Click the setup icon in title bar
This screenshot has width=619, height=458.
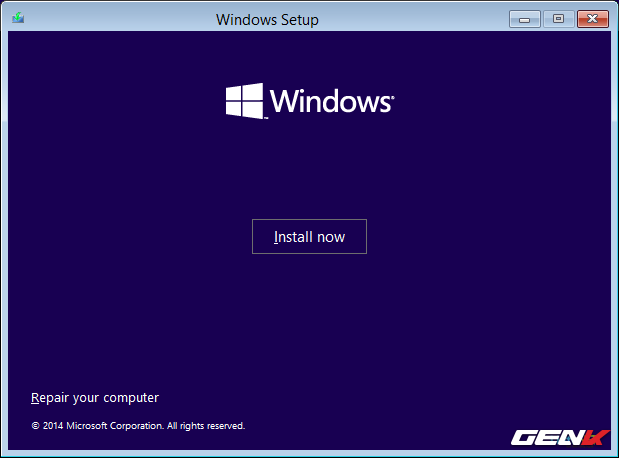click(19, 19)
